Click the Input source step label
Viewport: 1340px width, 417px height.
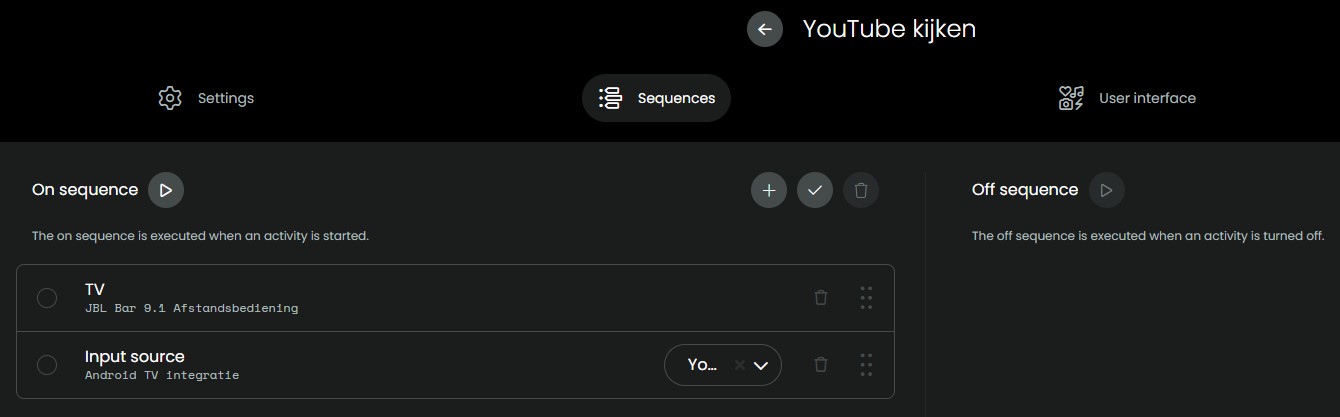click(x=135, y=356)
